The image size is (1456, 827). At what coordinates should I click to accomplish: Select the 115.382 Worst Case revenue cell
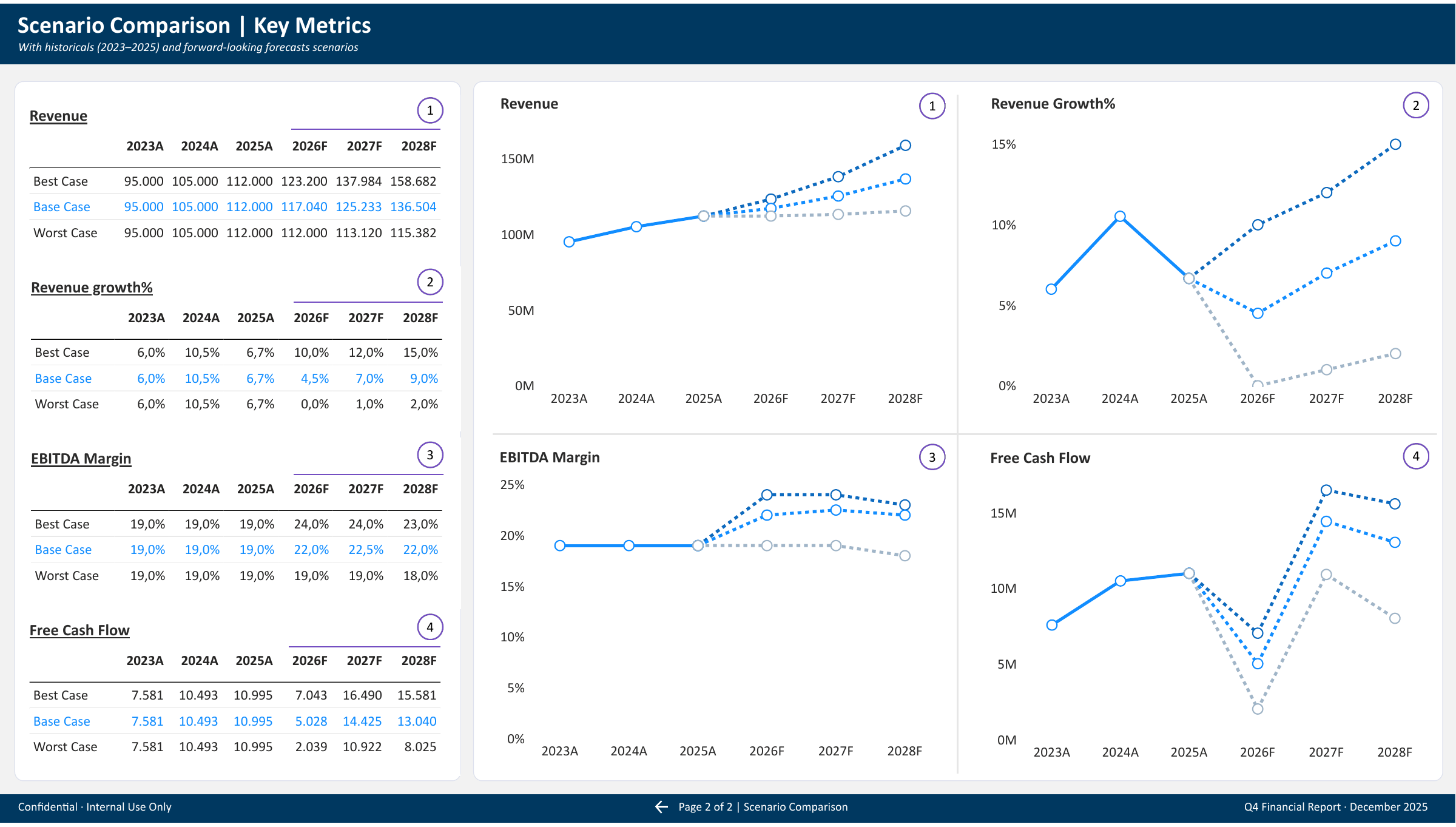tap(413, 233)
